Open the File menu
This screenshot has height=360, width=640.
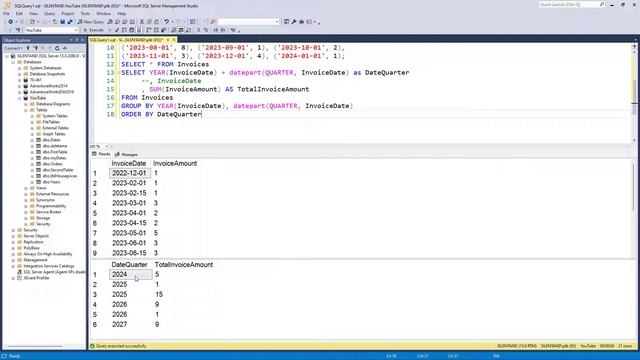tap(6, 13)
